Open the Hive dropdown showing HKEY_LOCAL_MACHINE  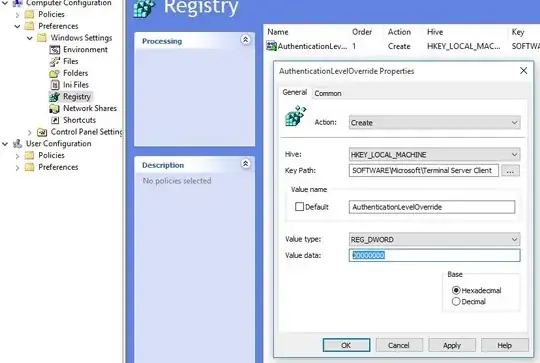tap(434, 155)
